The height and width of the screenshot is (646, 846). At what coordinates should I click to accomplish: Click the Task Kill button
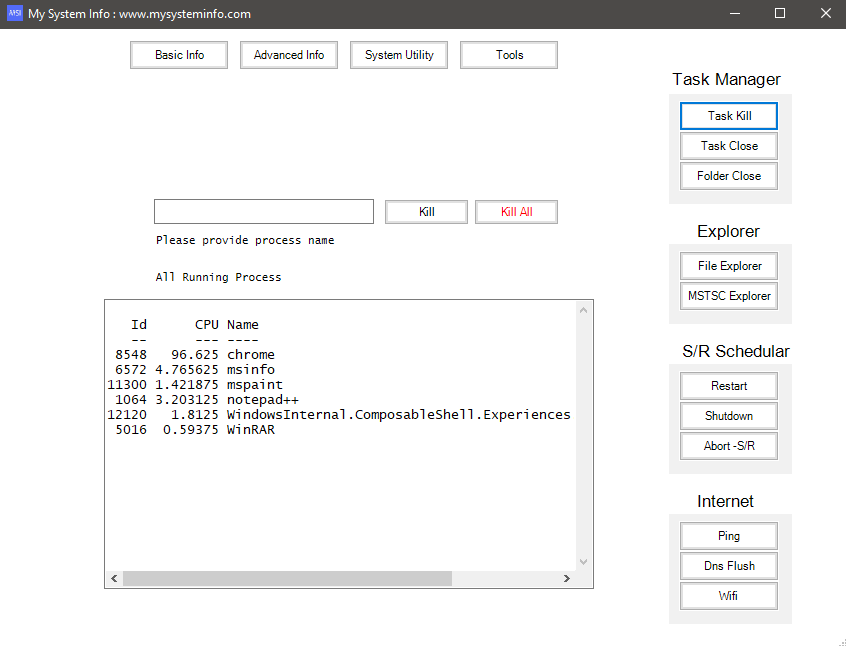[729, 116]
